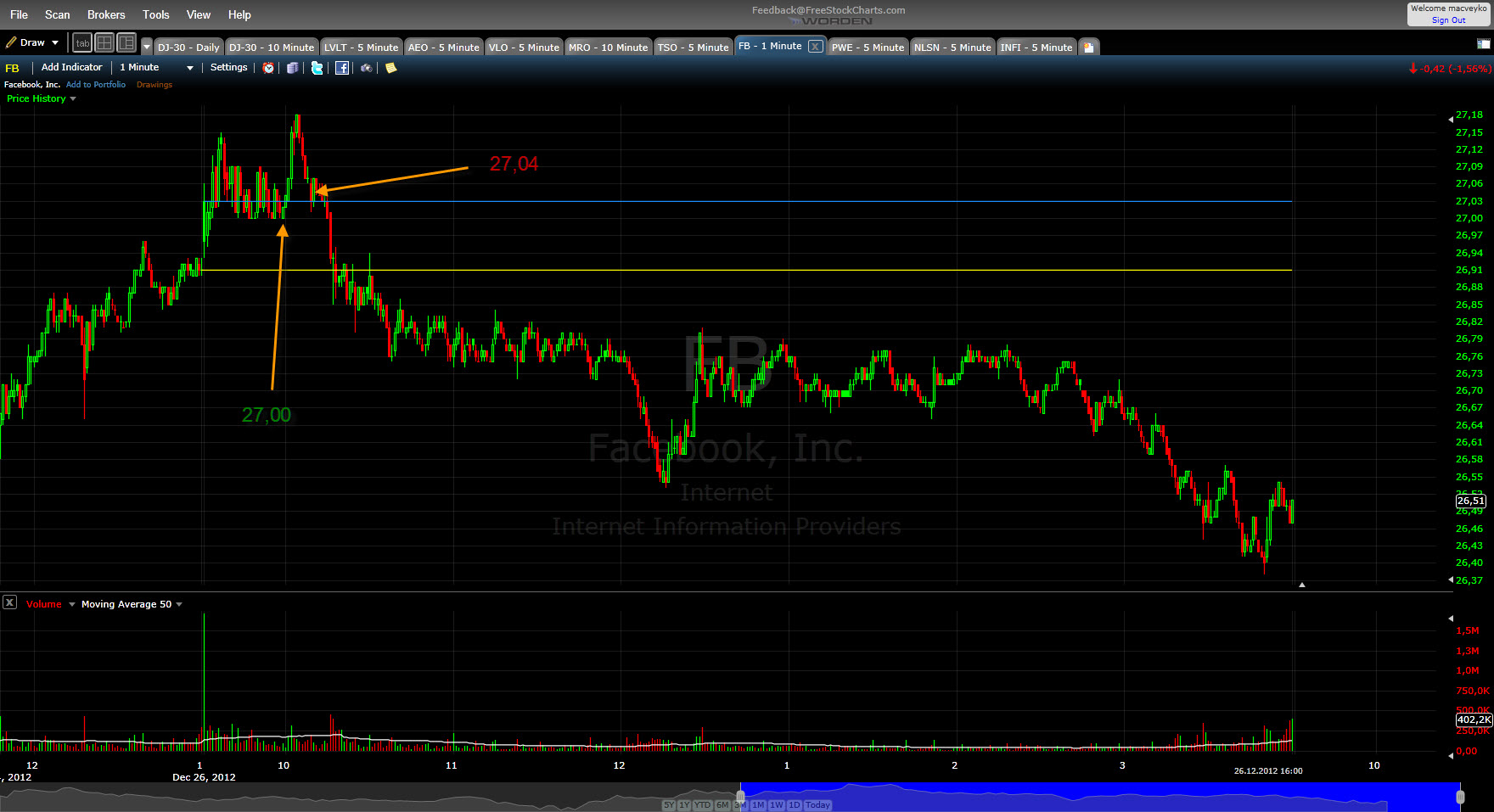The image size is (1494, 812).
Task: Open the Draw tool pencil icon
Action: tap(11, 42)
